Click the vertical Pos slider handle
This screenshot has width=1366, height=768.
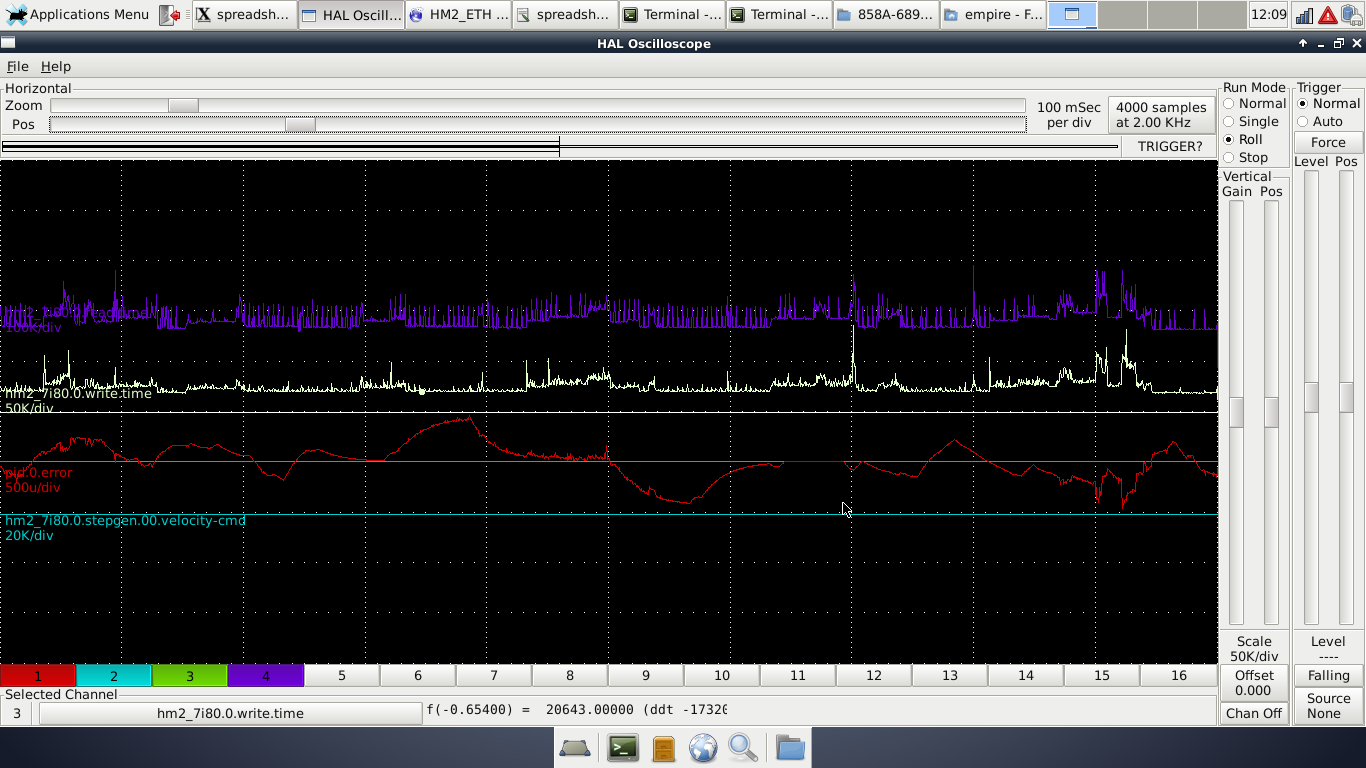click(x=1271, y=412)
